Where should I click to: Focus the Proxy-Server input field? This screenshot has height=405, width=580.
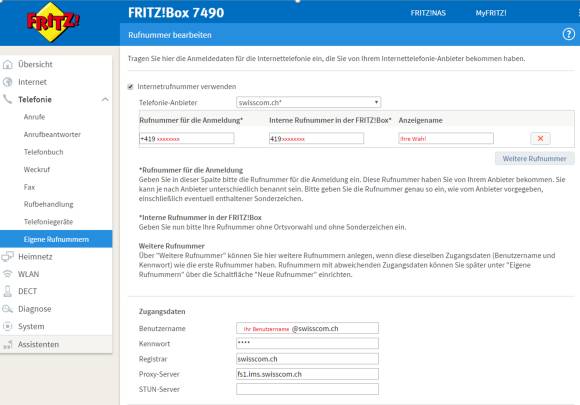307,374
